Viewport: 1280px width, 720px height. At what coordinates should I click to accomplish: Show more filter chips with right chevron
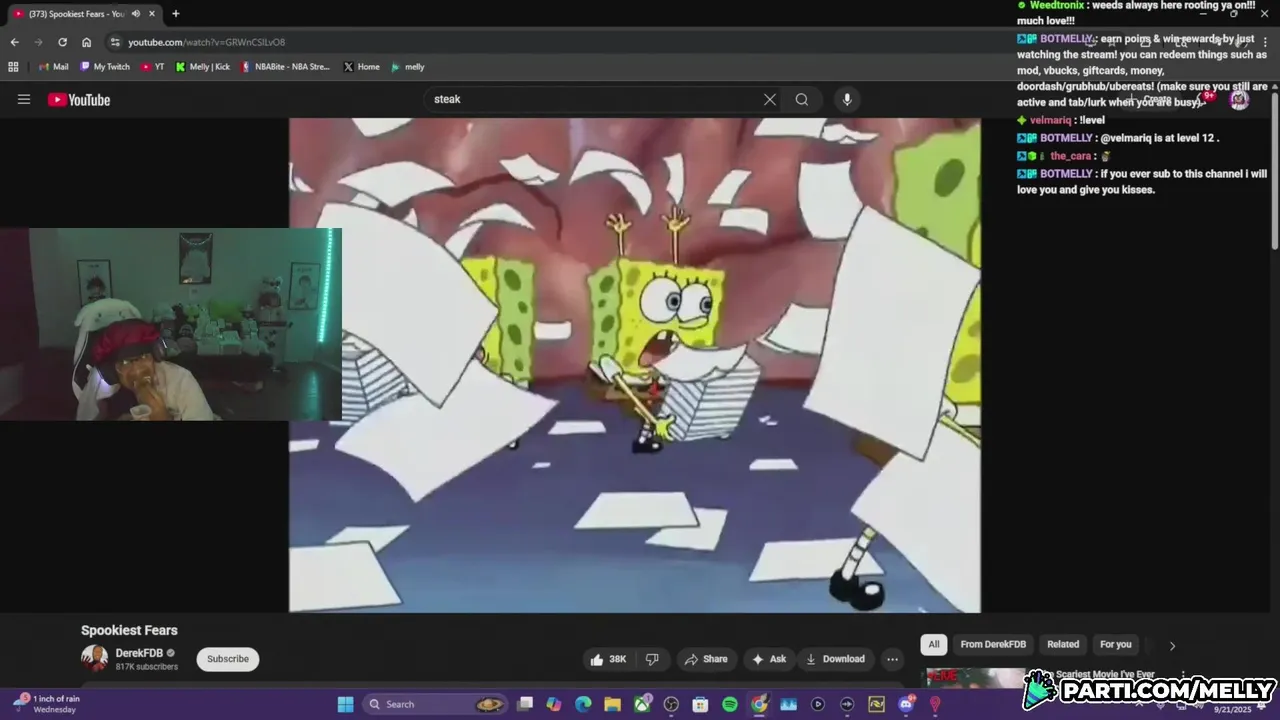click(1172, 645)
